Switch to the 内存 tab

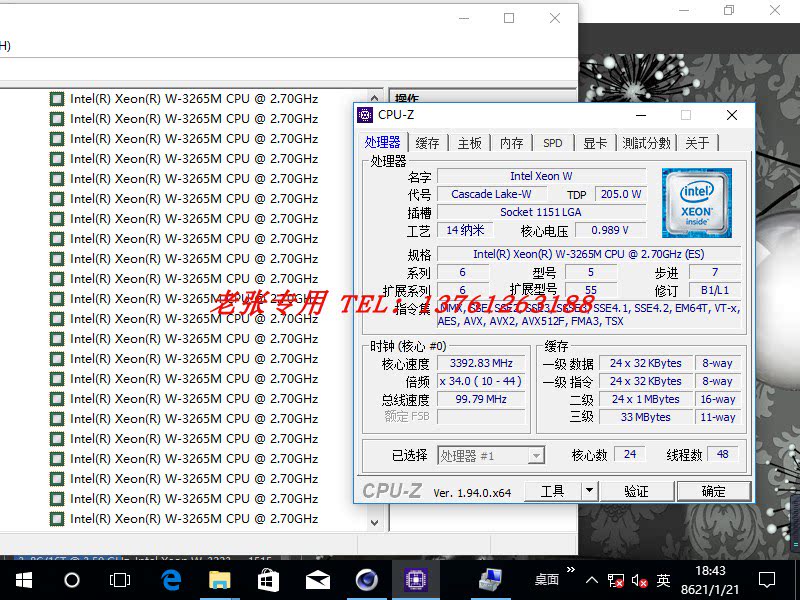point(512,143)
